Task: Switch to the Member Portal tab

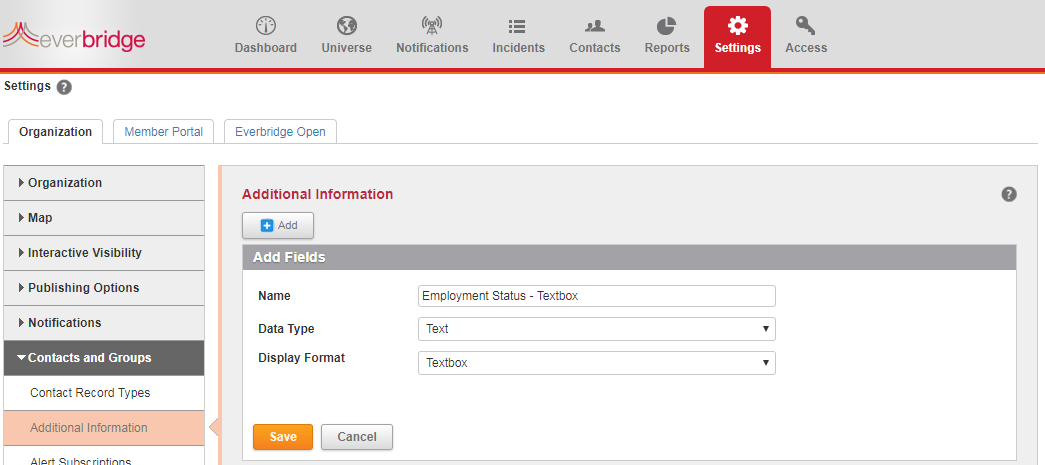Action: 163,132
